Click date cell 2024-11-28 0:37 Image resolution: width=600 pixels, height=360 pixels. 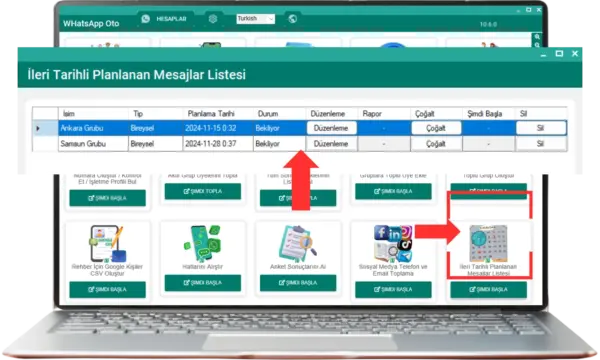[218, 144]
